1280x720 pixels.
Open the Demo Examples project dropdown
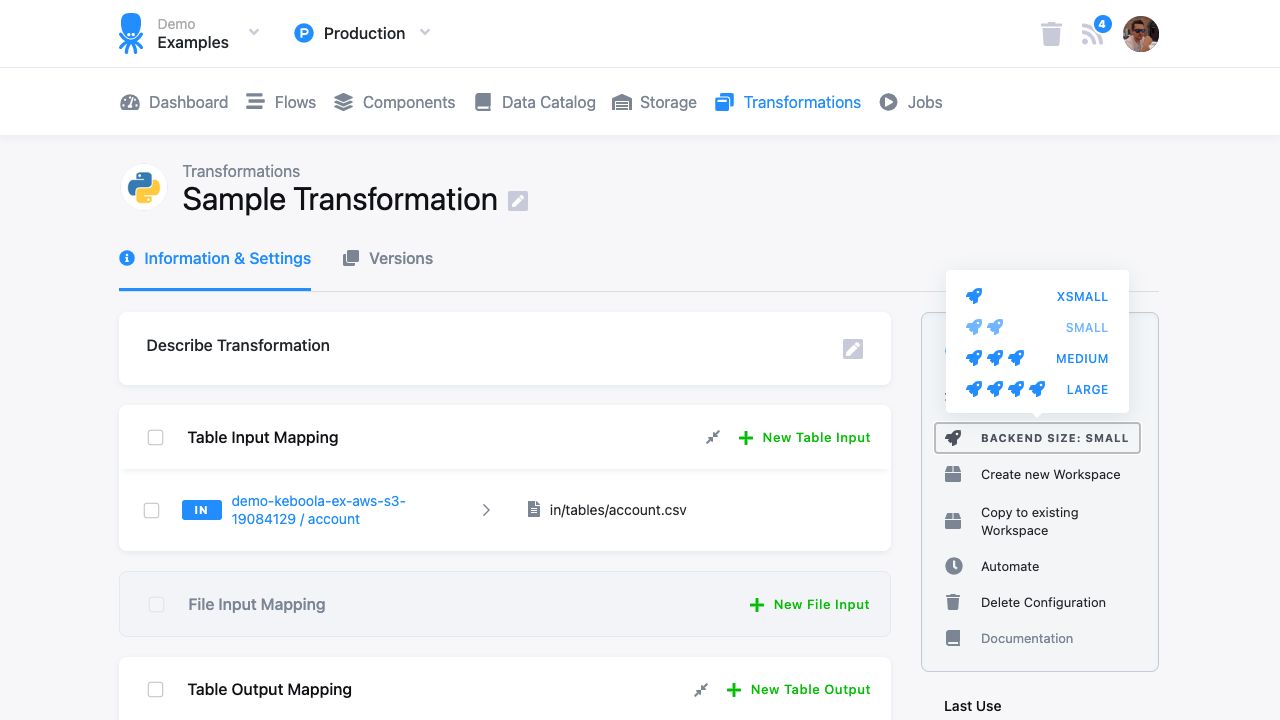point(253,32)
